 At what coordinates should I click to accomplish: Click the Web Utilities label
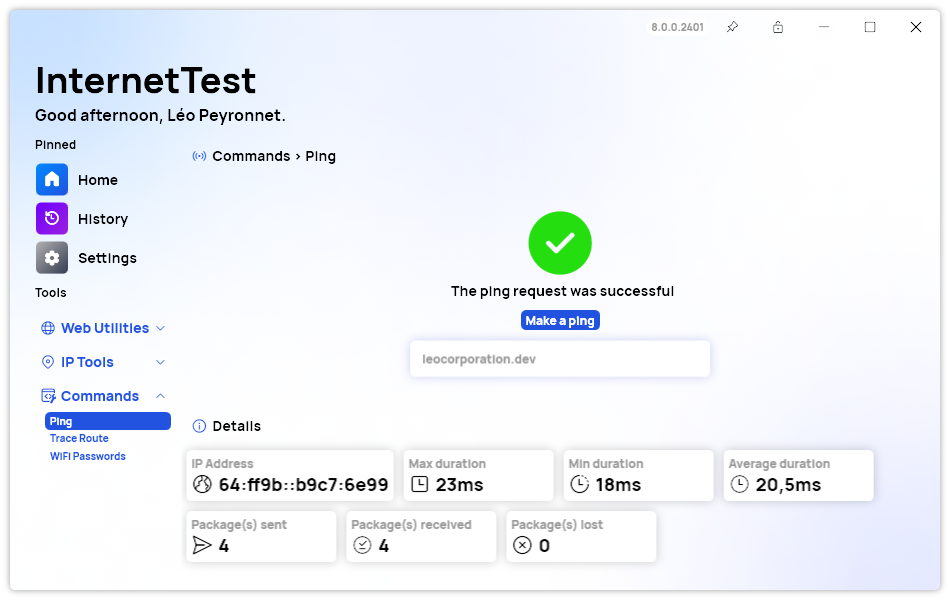pos(105,328)
